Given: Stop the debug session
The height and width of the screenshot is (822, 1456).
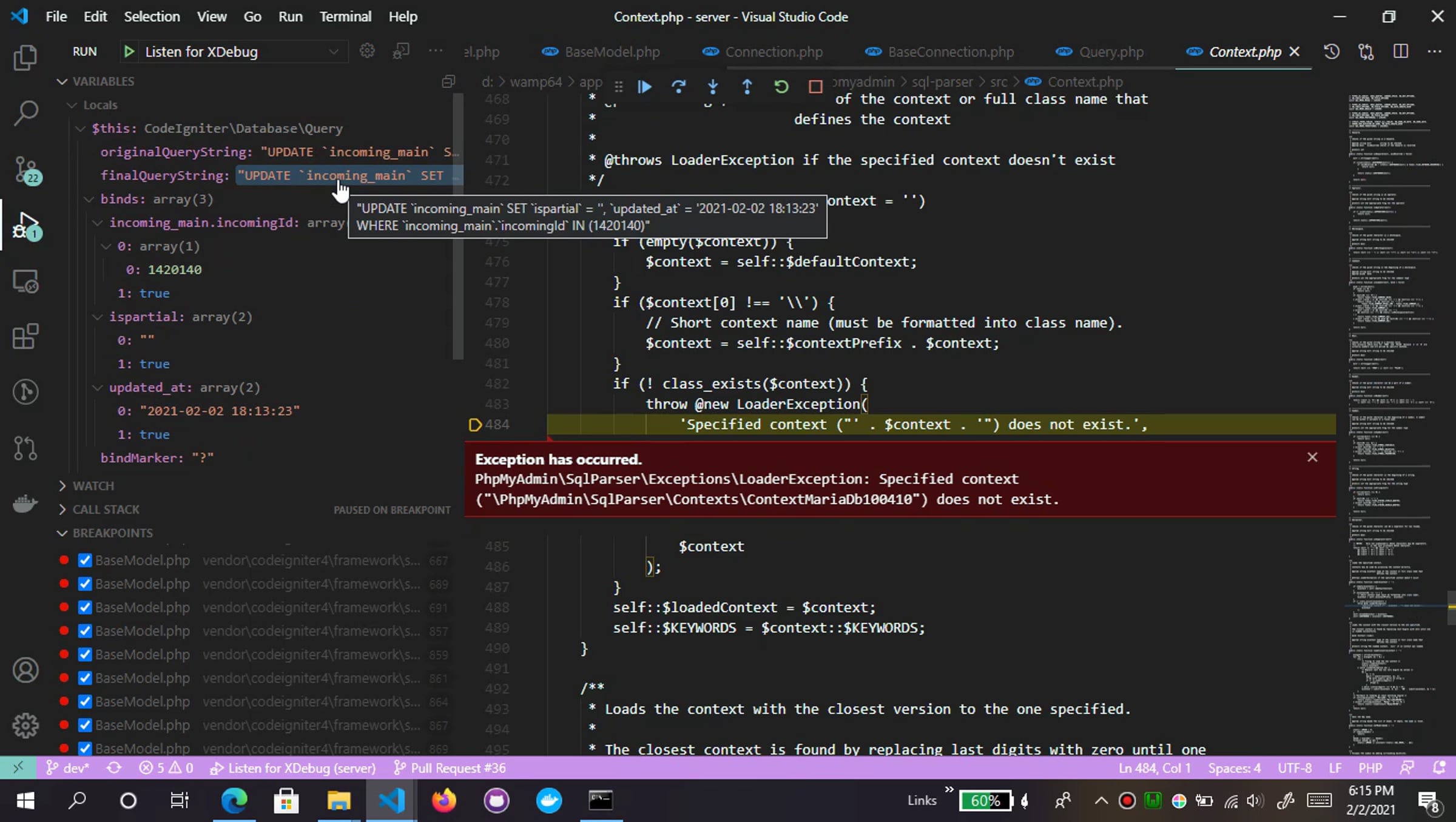Looking at the screenshot, I should pyautogui.click(x=815, y=87).
